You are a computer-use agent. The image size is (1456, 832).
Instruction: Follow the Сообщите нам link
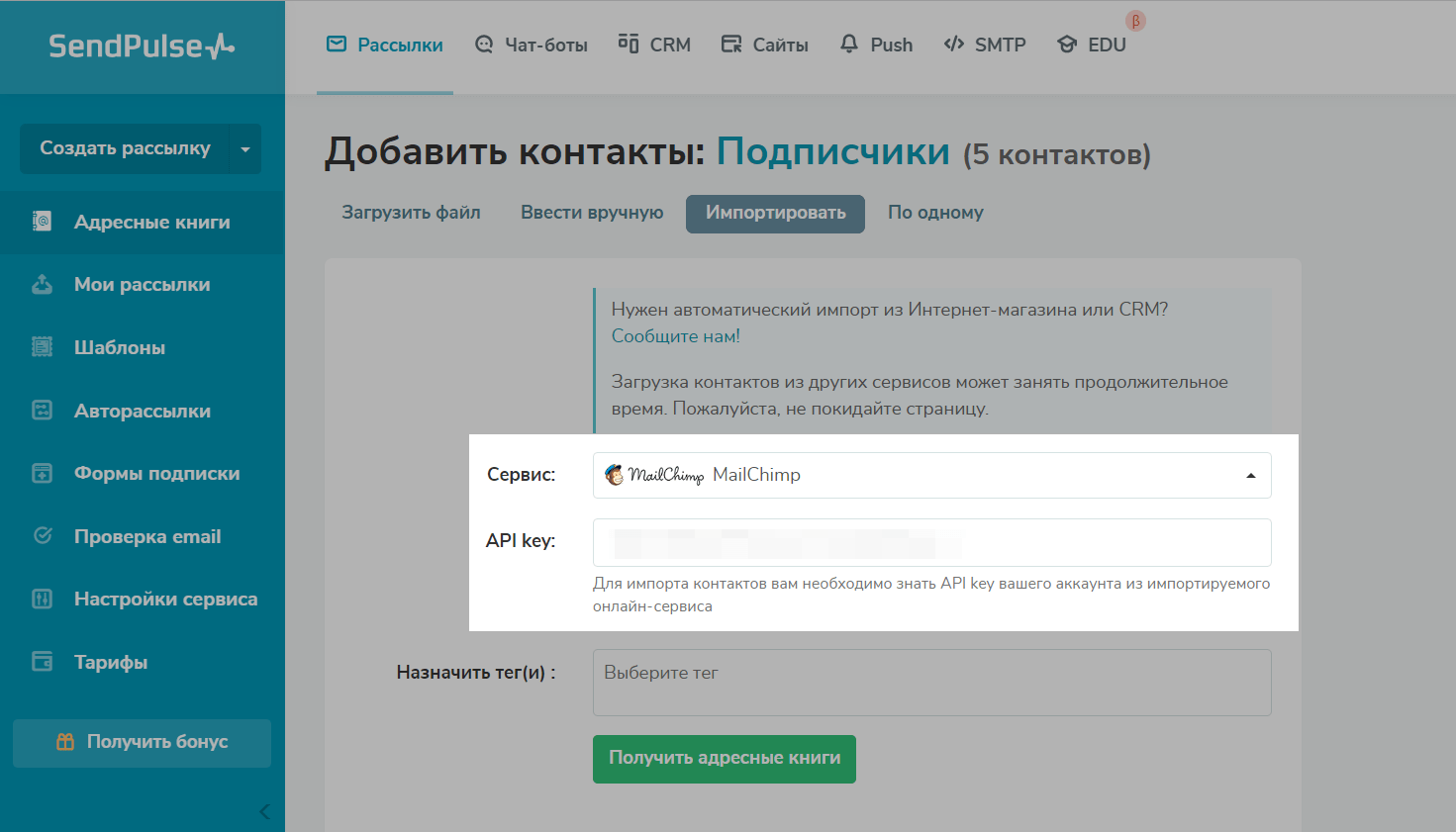pos(675,336)
